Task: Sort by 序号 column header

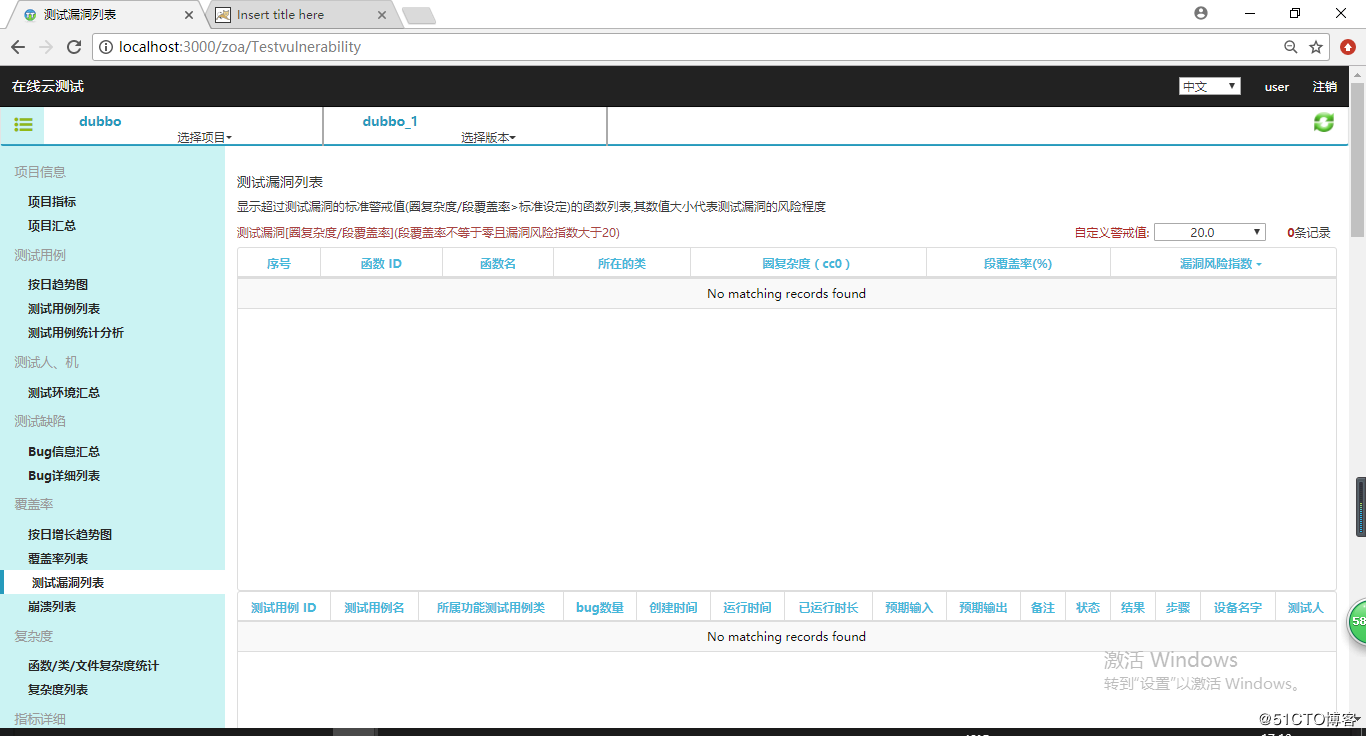Action: coord(279,264)
